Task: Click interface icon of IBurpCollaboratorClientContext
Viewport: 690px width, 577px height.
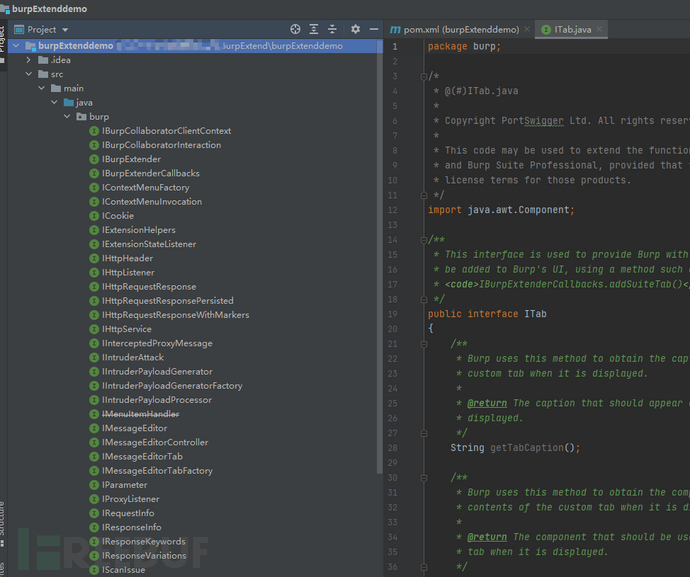Action: click(94, 131)
